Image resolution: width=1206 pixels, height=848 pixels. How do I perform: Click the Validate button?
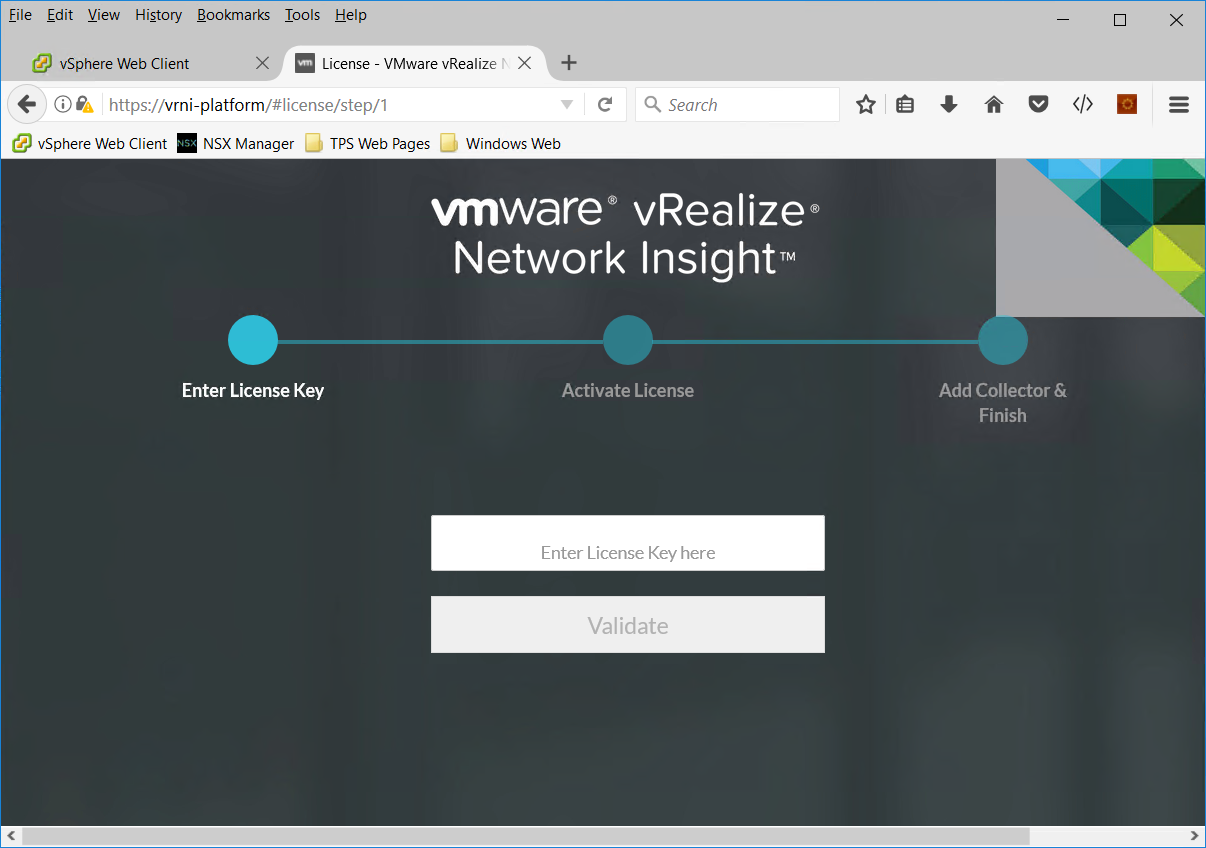[627, 624]
